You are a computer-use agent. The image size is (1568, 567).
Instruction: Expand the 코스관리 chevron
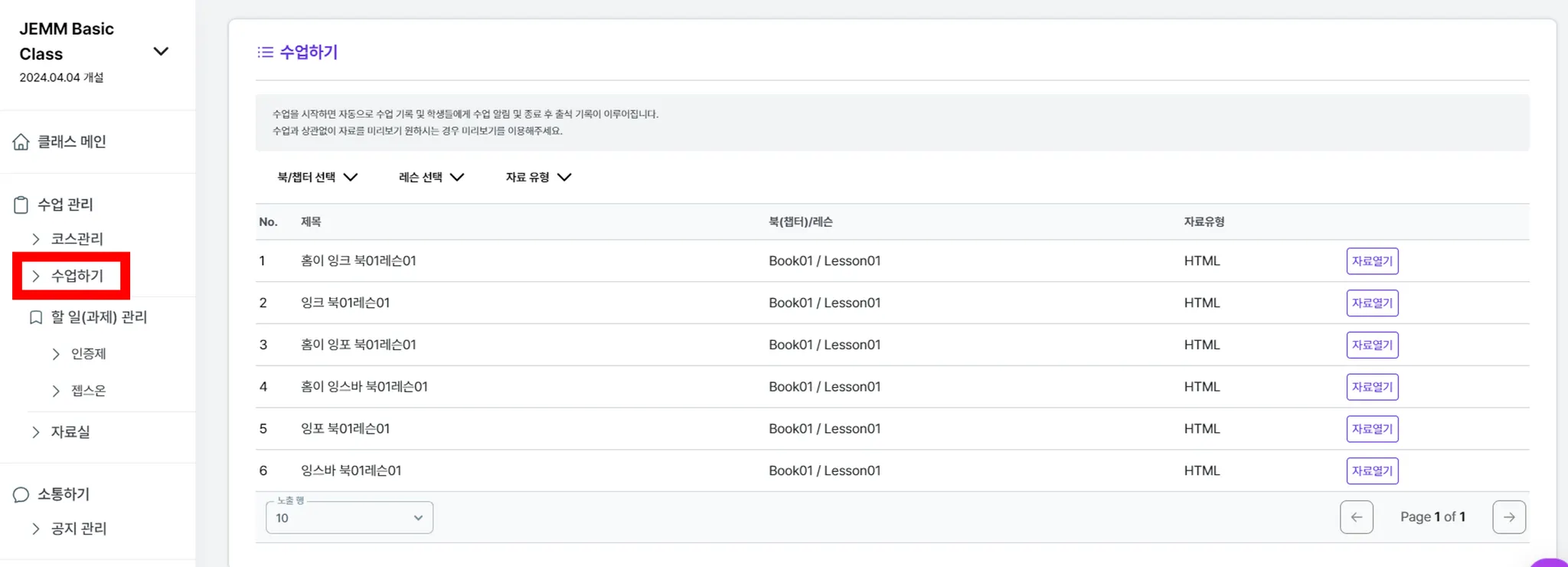point(35,239)
